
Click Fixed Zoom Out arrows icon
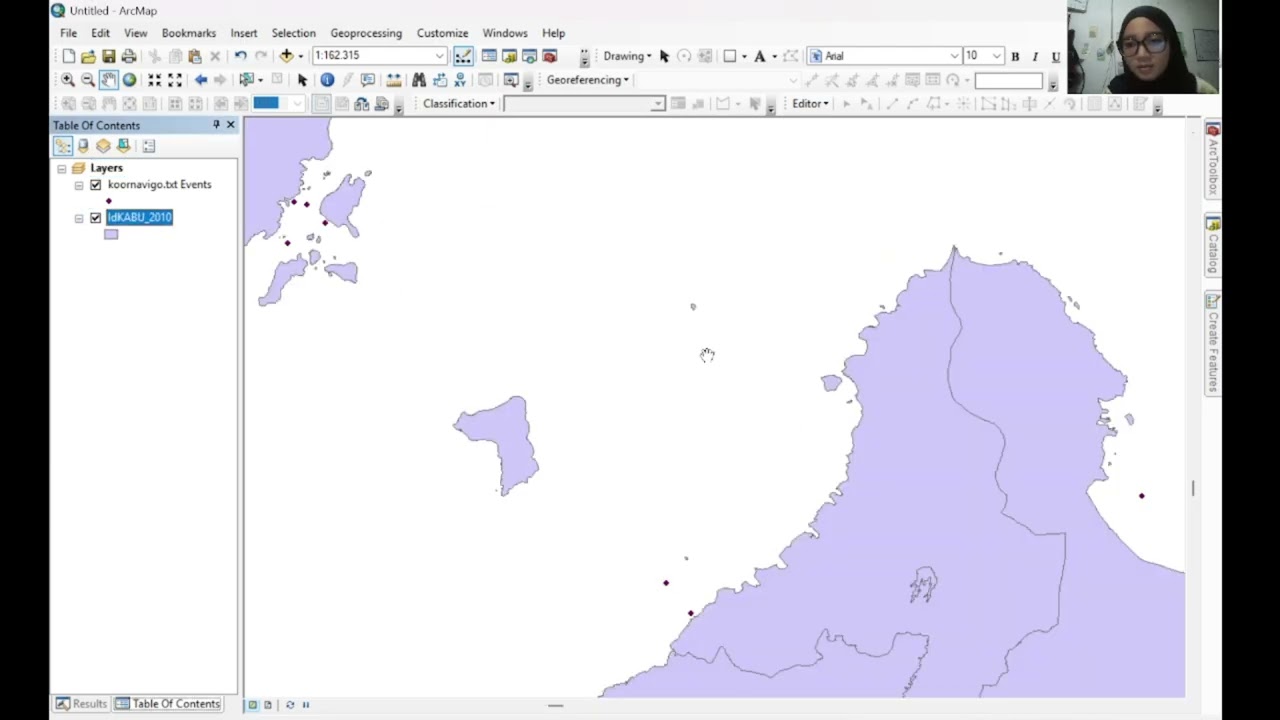(x=175, y=80)
